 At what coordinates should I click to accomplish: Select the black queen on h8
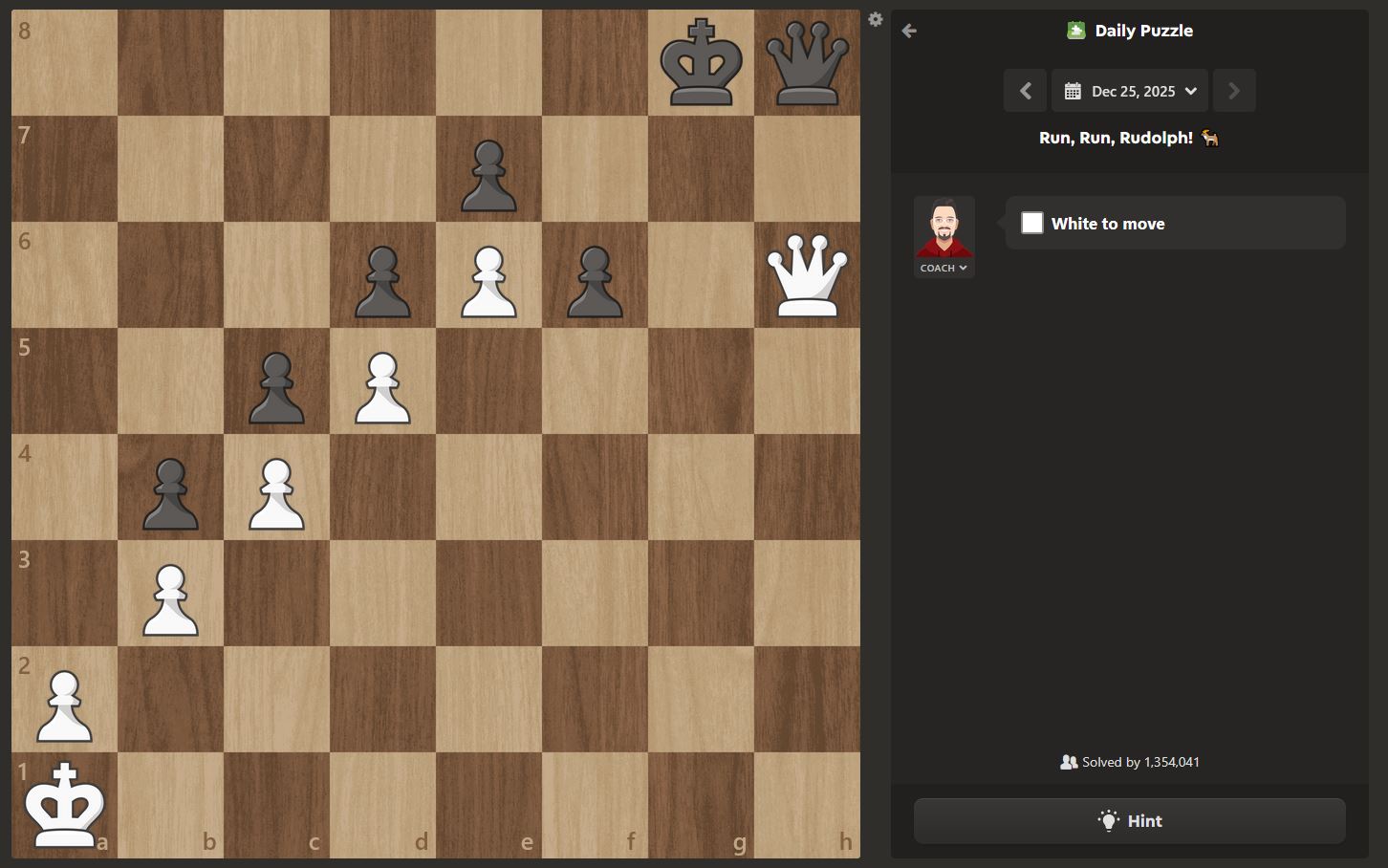(x=808, y=64)
